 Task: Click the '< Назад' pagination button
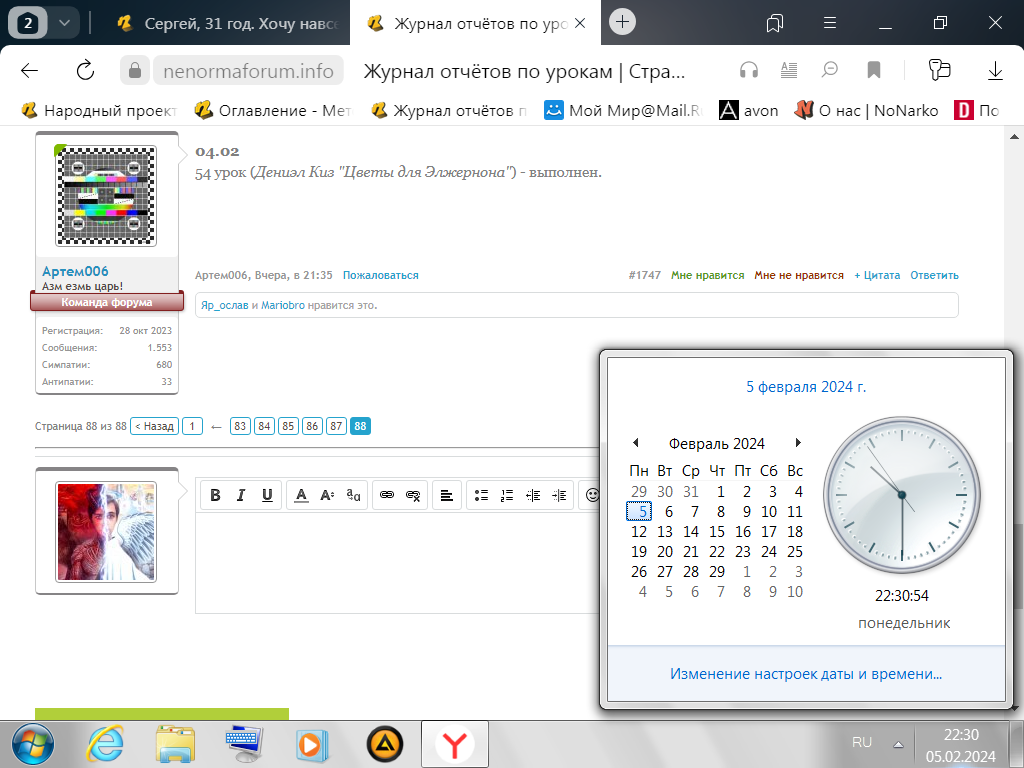tap(155, 426)
